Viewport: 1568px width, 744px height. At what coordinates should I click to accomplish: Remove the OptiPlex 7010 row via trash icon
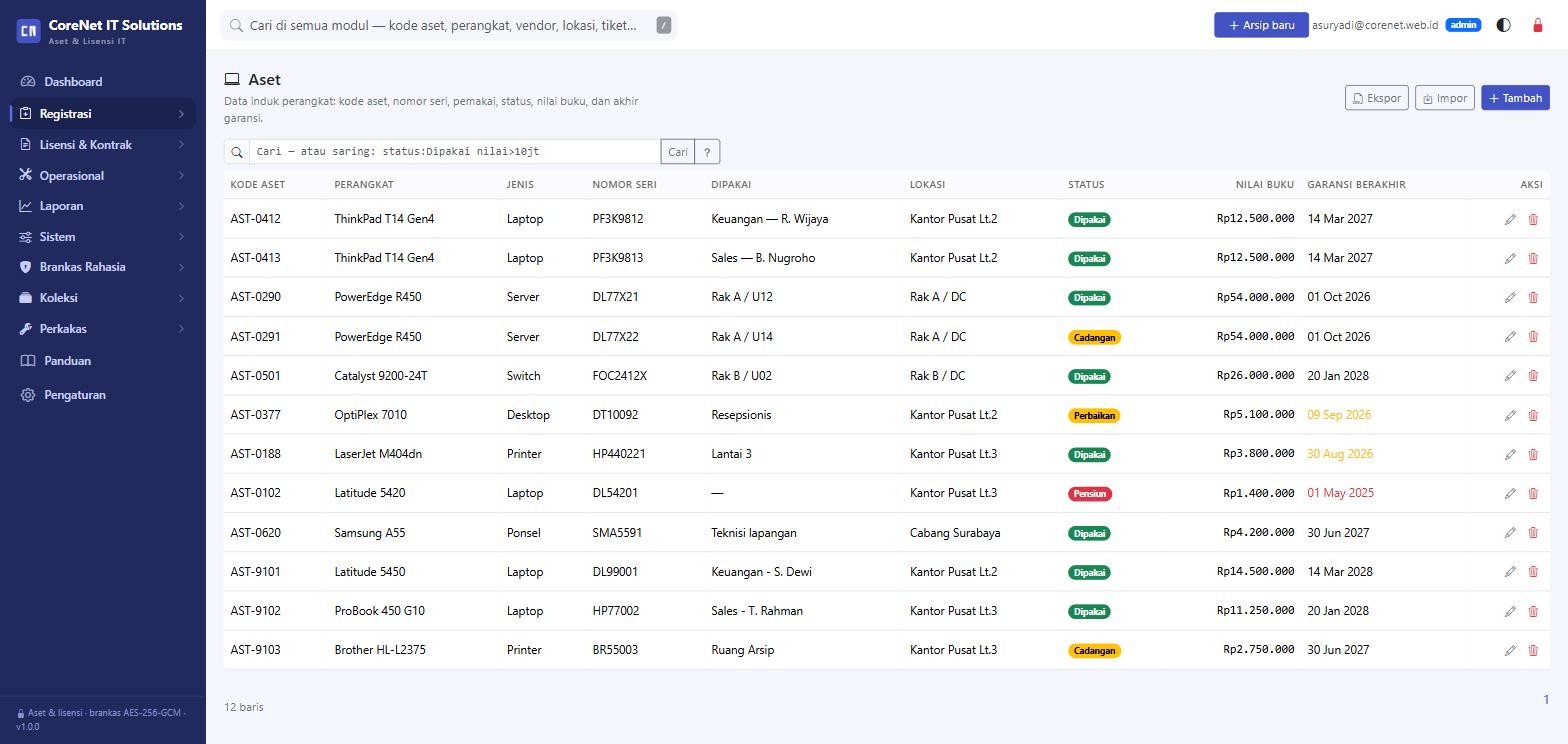(x=1533, y=415)
